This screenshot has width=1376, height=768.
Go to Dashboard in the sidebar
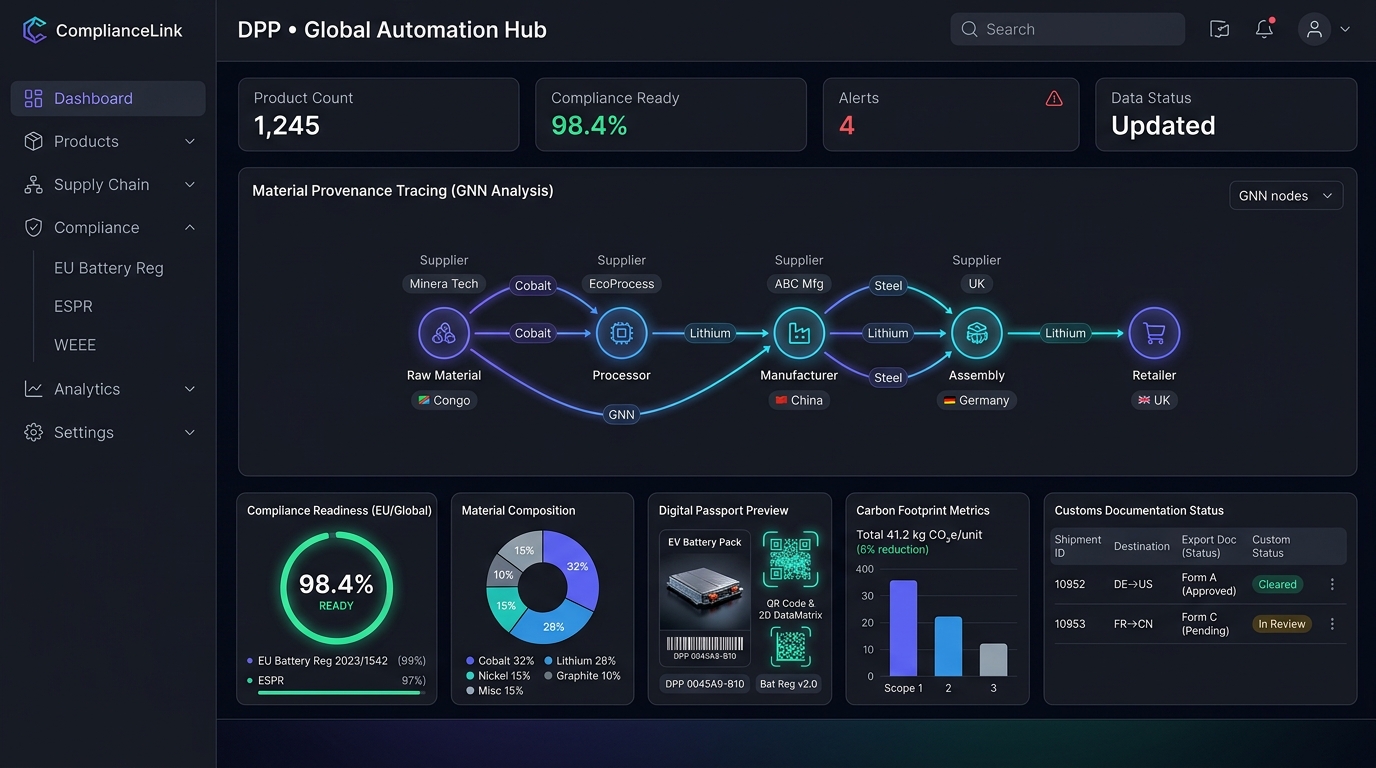click(x=108, y=98)
